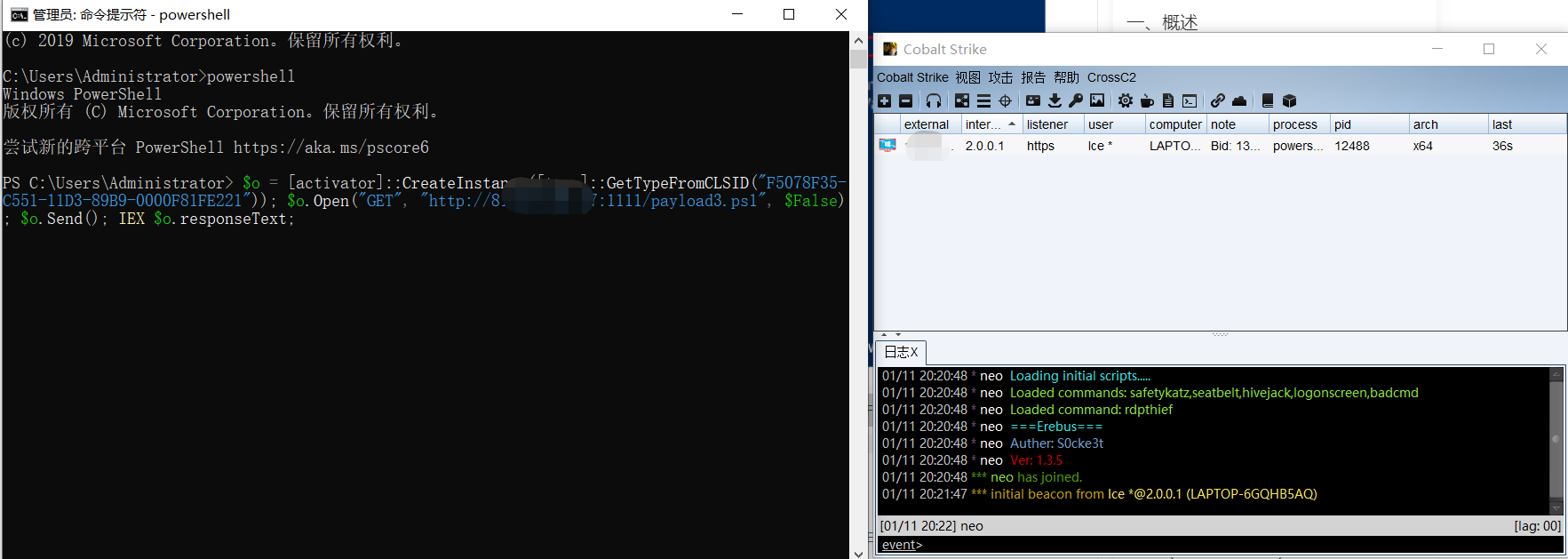Click the pid cell 12488

tap(1351, 146)
